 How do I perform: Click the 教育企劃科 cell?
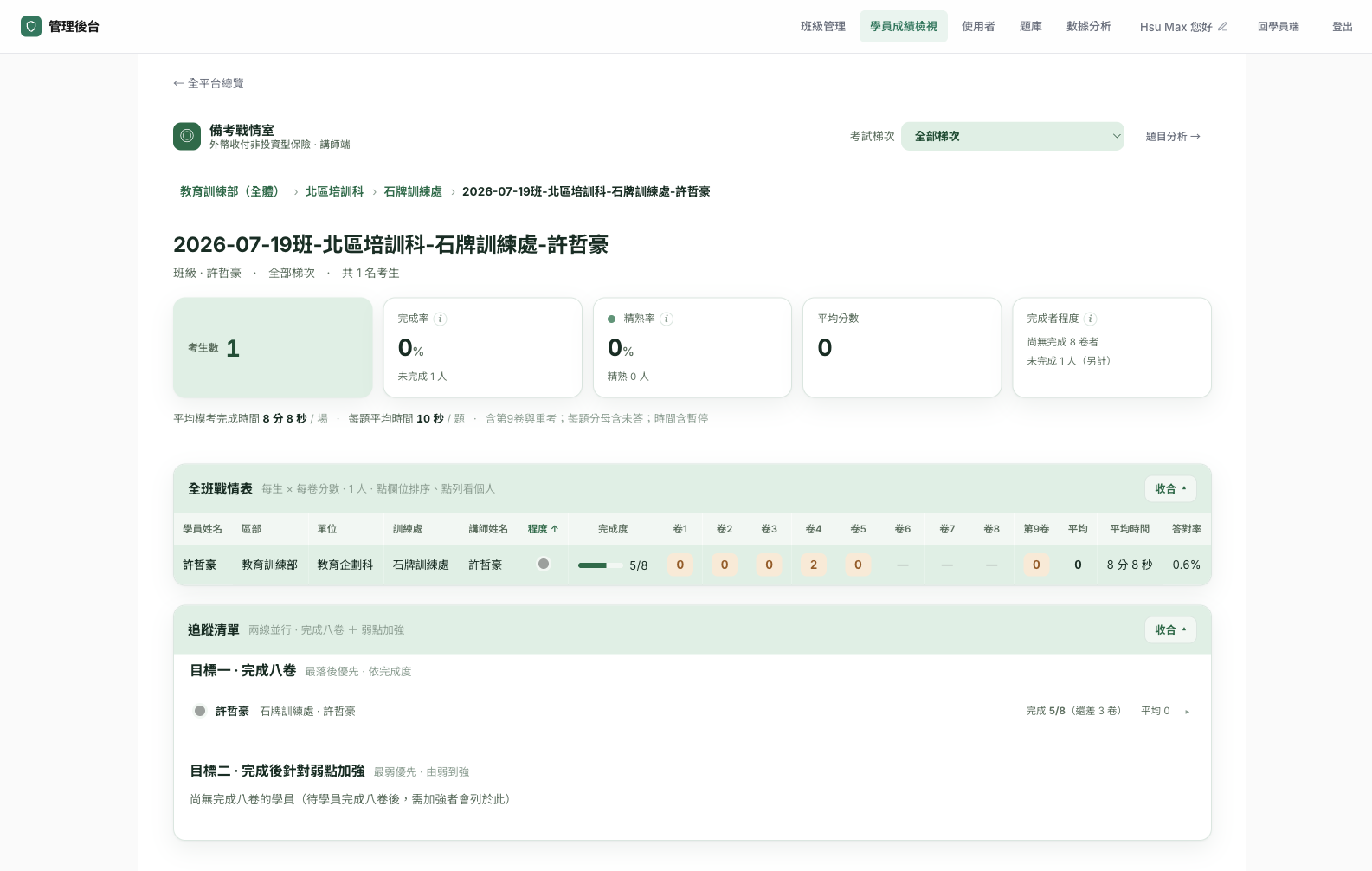(345, 565)
